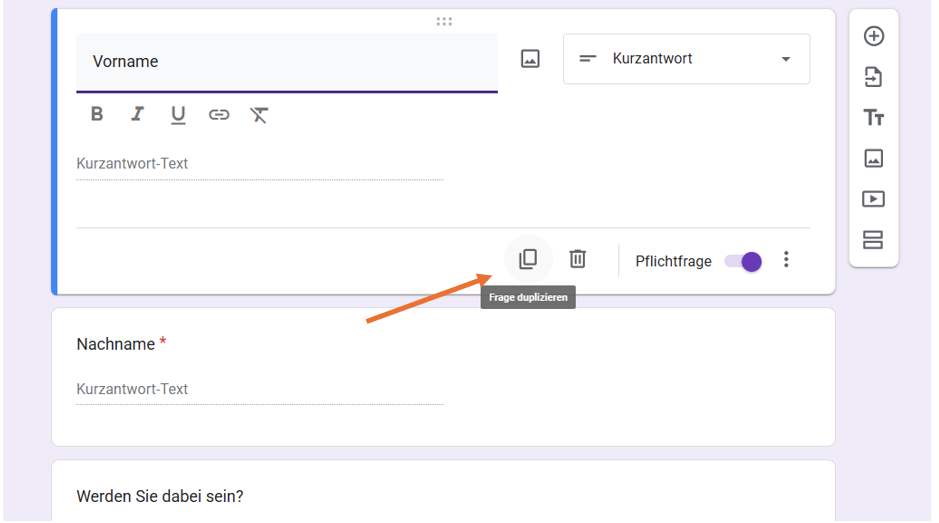Add an image from the sidebar

873,158
